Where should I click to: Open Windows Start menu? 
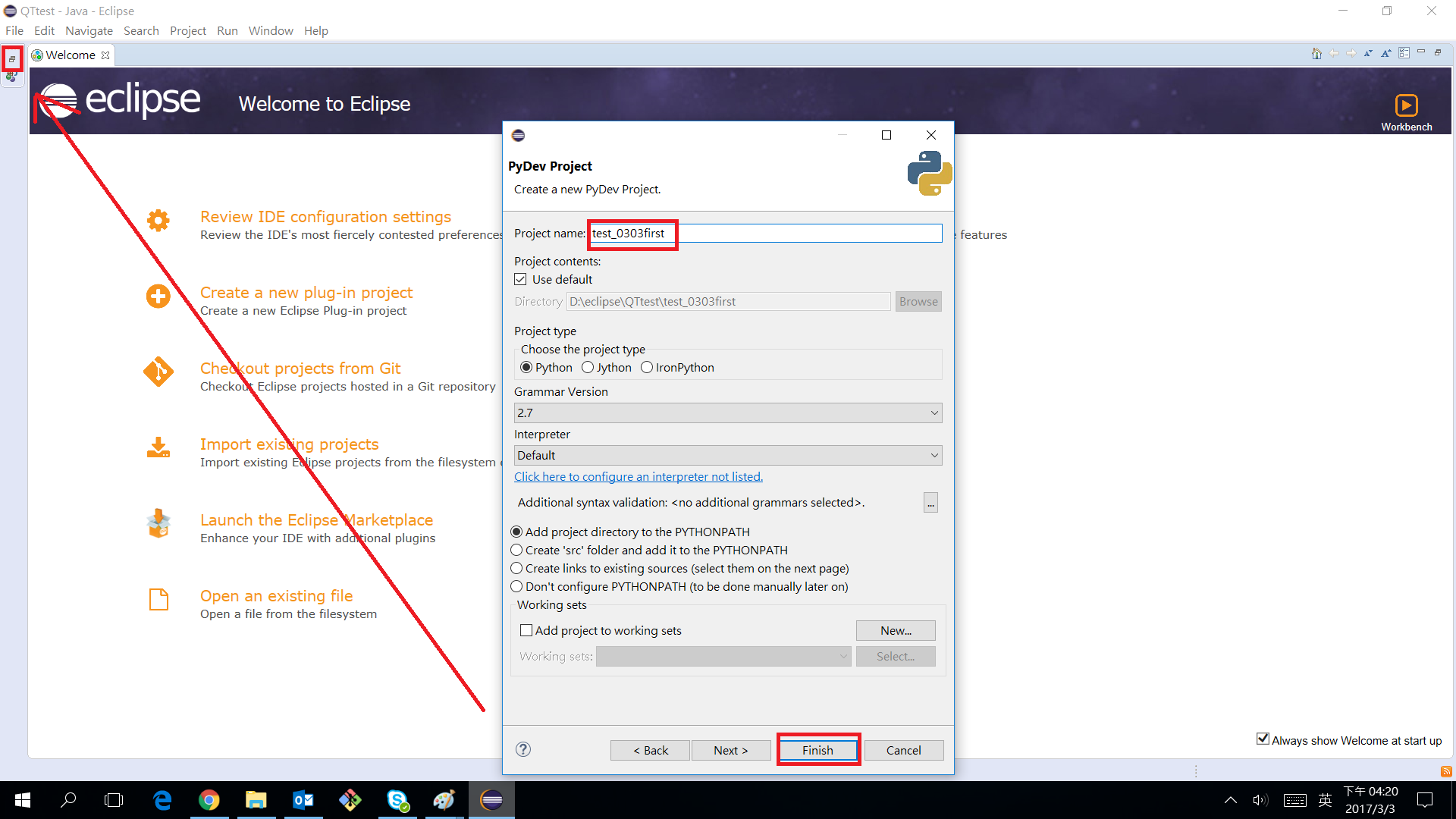click(23, 800)
